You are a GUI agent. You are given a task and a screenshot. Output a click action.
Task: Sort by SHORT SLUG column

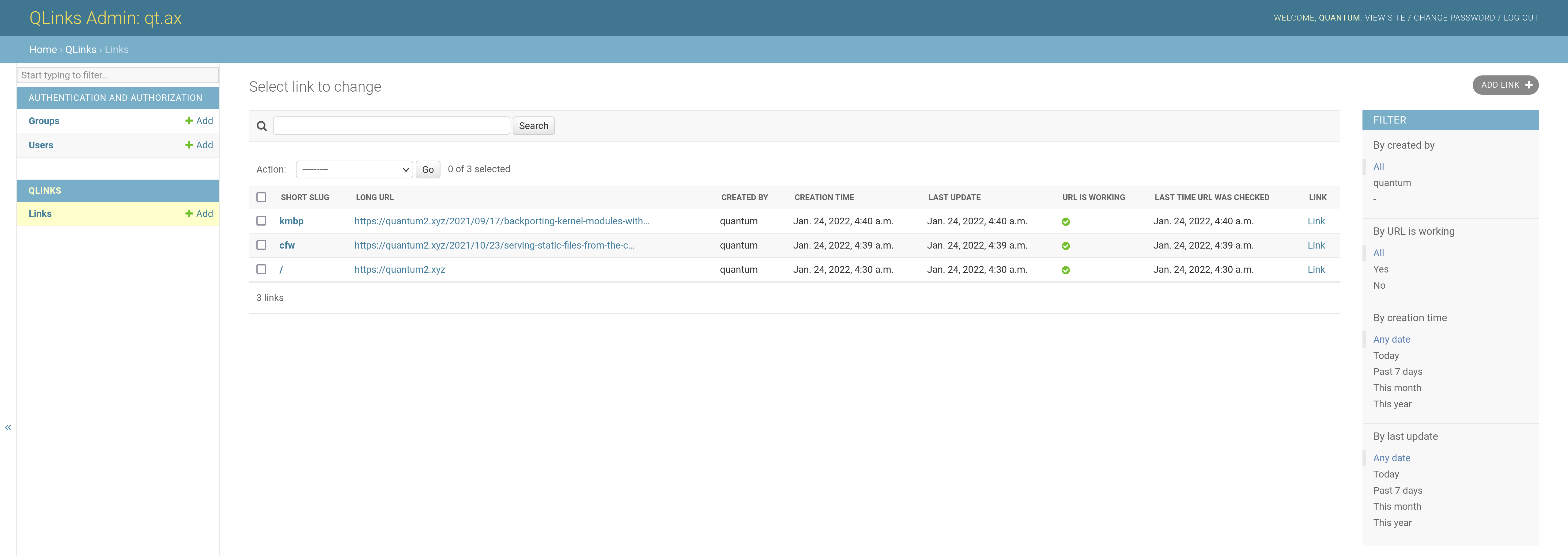pyautogui.click(x=305, y=197)
